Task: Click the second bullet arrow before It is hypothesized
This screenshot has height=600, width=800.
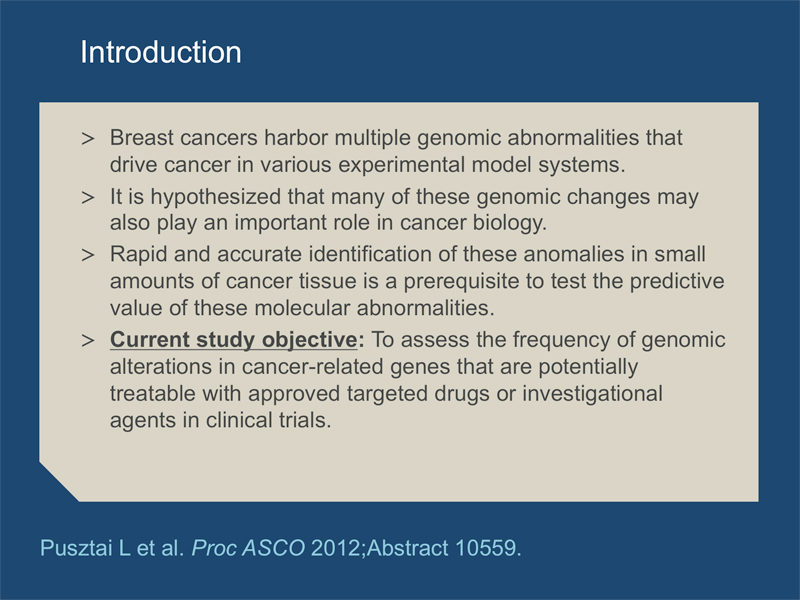Action: pyautogui.click(x=88, y=197)
